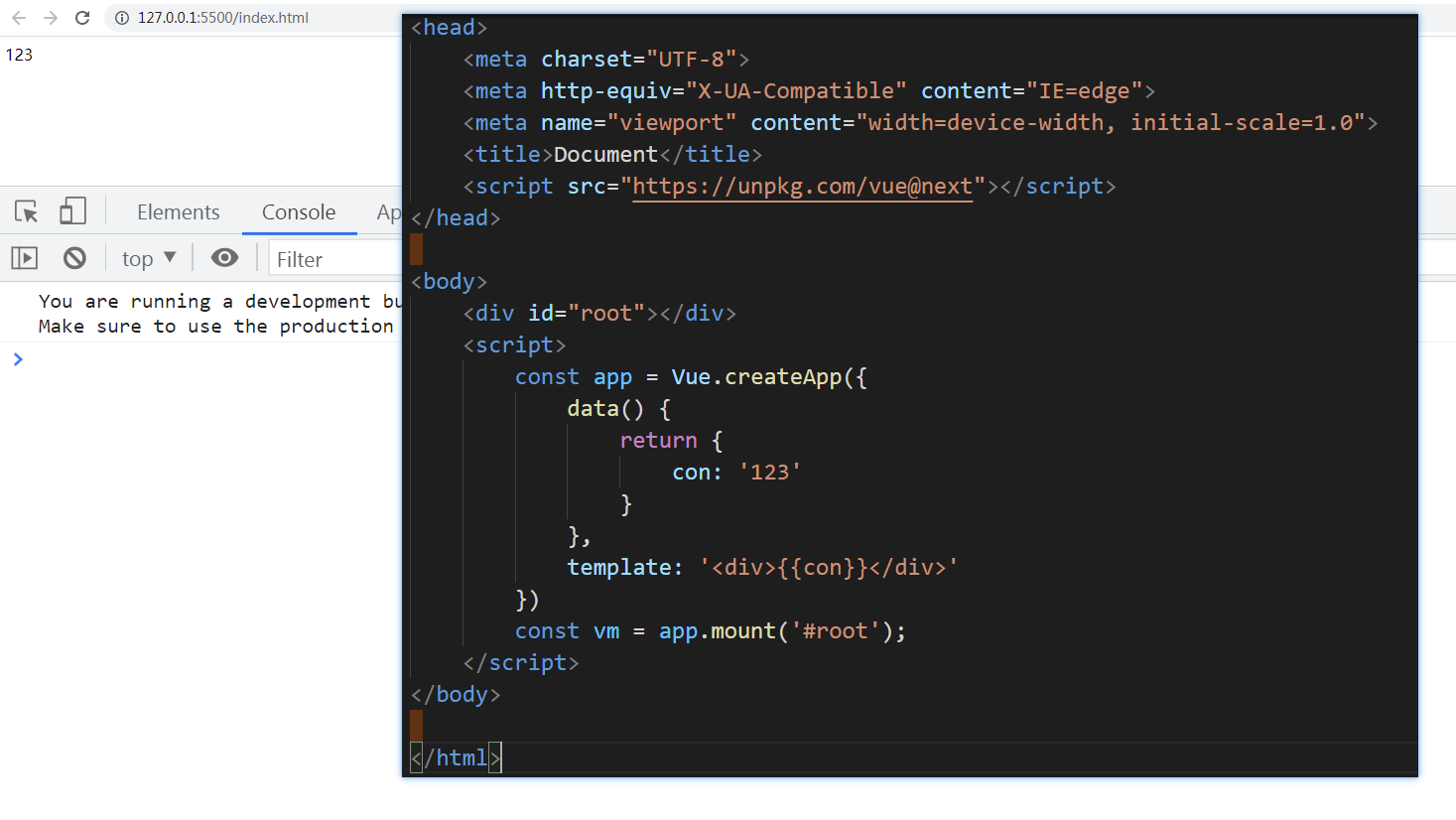Toggle the device toolbar emulation

point(72,210)
